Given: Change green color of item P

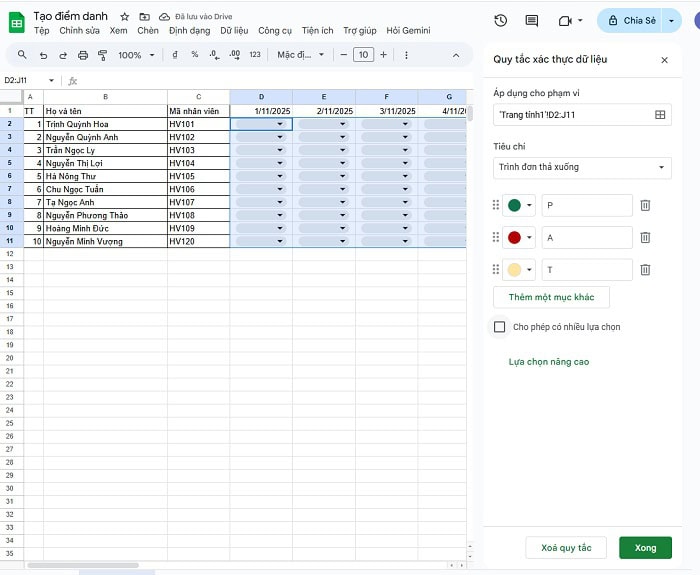Looking at the screenshot, I should click(x=519, y=205).
